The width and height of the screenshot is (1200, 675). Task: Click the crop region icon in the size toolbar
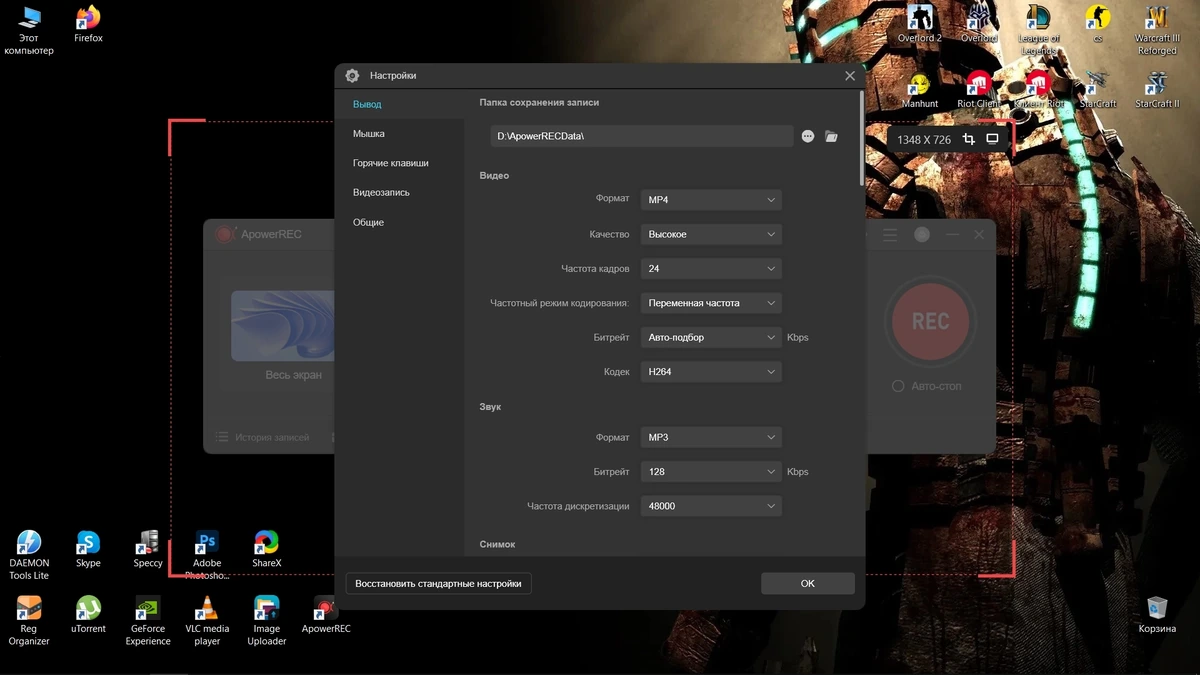(968, 139)
